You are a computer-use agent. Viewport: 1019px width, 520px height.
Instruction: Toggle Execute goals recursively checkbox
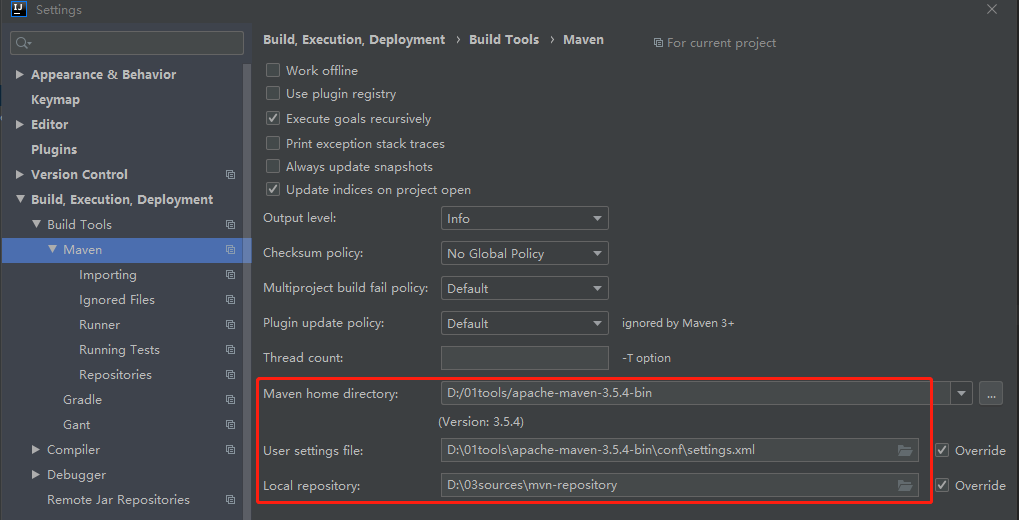click(273, 119)
